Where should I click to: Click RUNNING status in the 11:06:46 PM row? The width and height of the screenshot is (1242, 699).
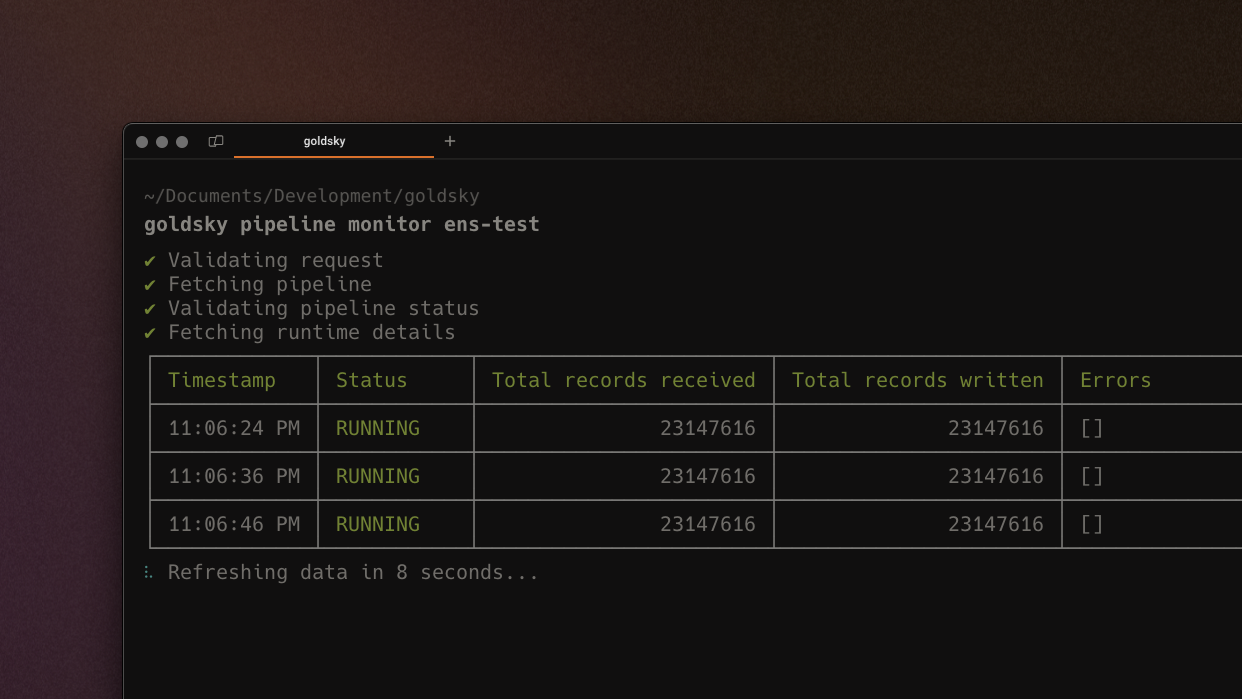(x=378, y=524)
